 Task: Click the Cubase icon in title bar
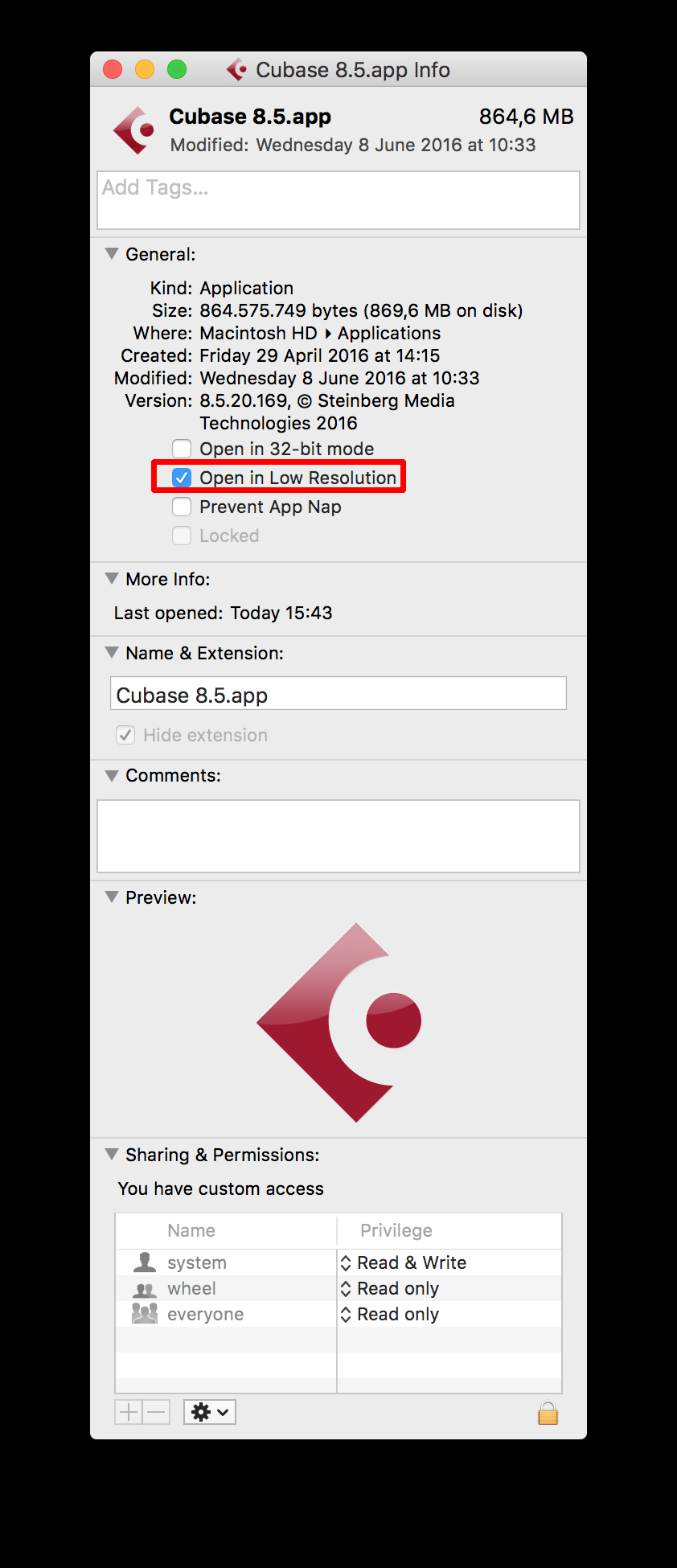236,70
